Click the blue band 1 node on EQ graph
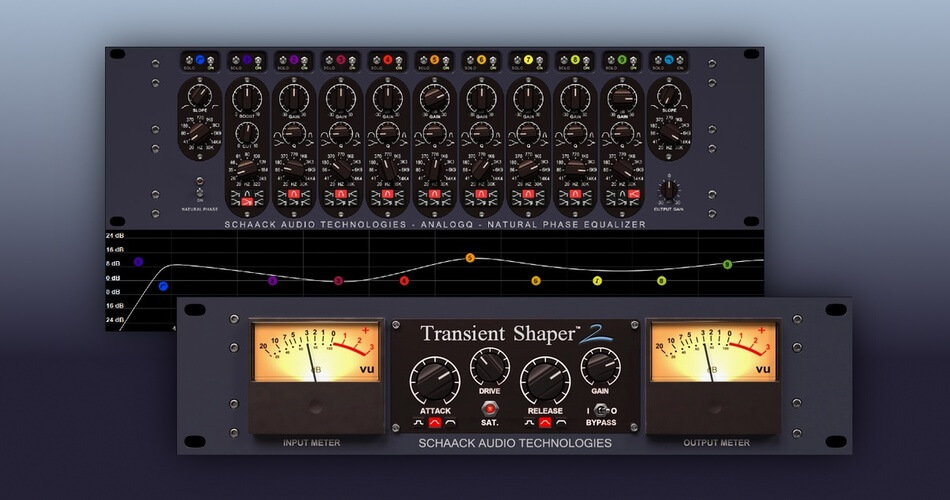 (162, 286)
